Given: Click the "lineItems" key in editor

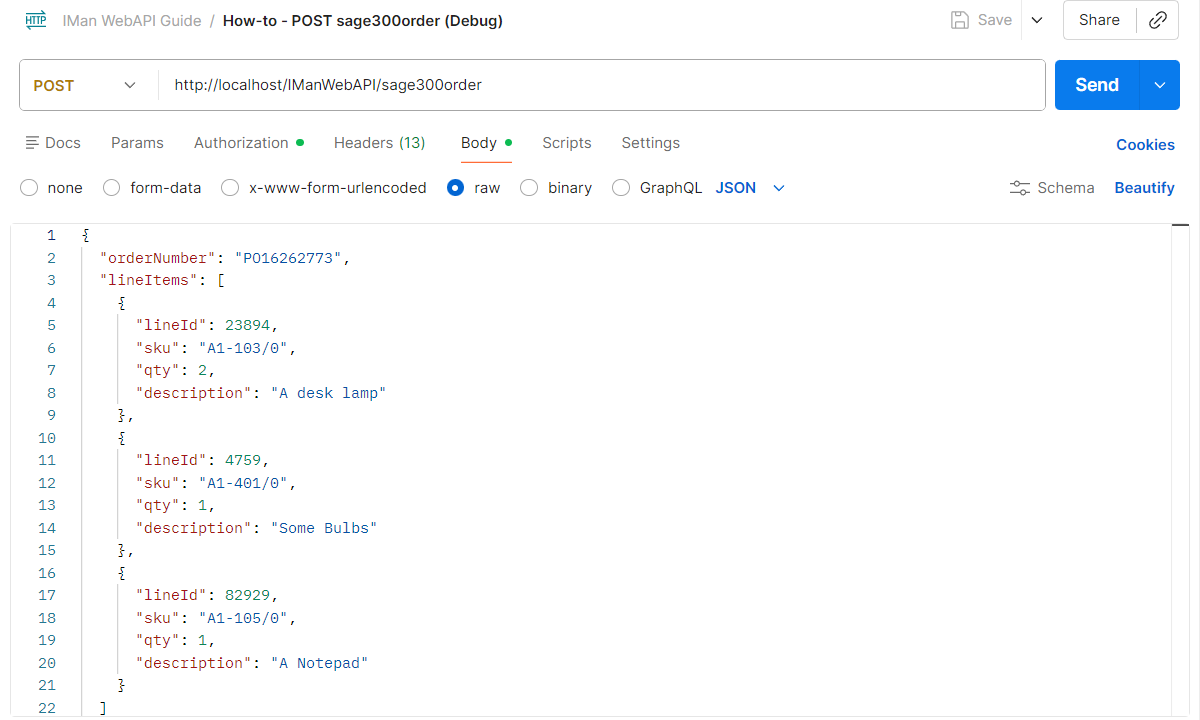Looking at the screenshot, I should [149, 281].
